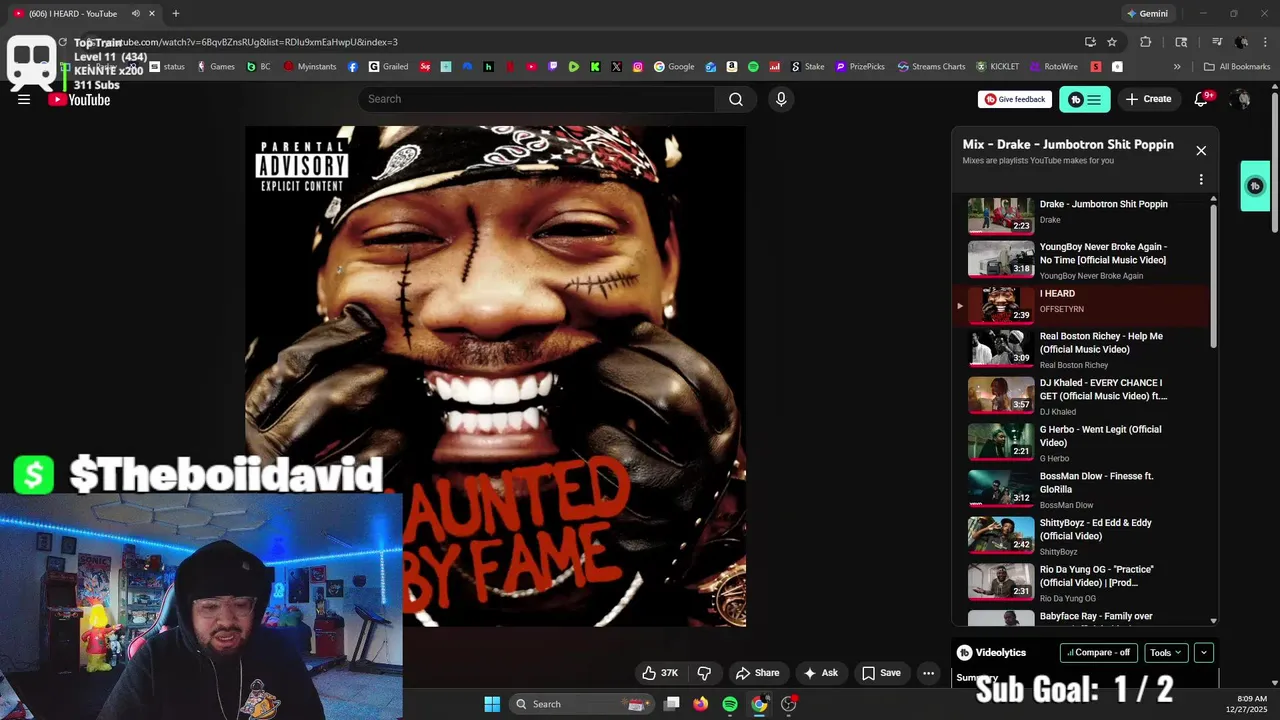Open the Create menu
The width and height of the screenshot is (1280, 720).
[1148, 99]
